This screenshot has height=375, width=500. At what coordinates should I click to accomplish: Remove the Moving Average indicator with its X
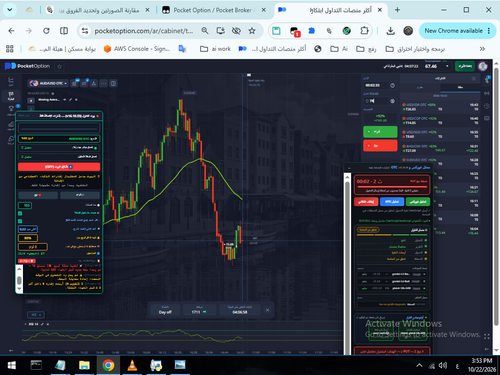[x=76, y=100]
